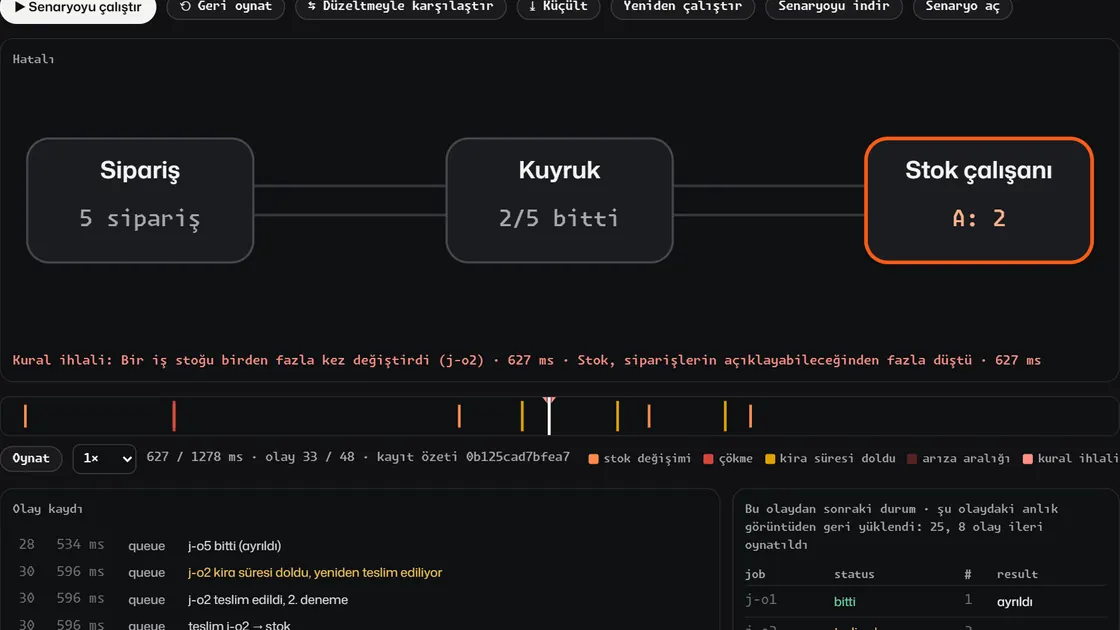Click the kira süresi doldu legend swatch
Viewport: 1120px width, 630px height.
pyautogui.click(x=769, y=459)
